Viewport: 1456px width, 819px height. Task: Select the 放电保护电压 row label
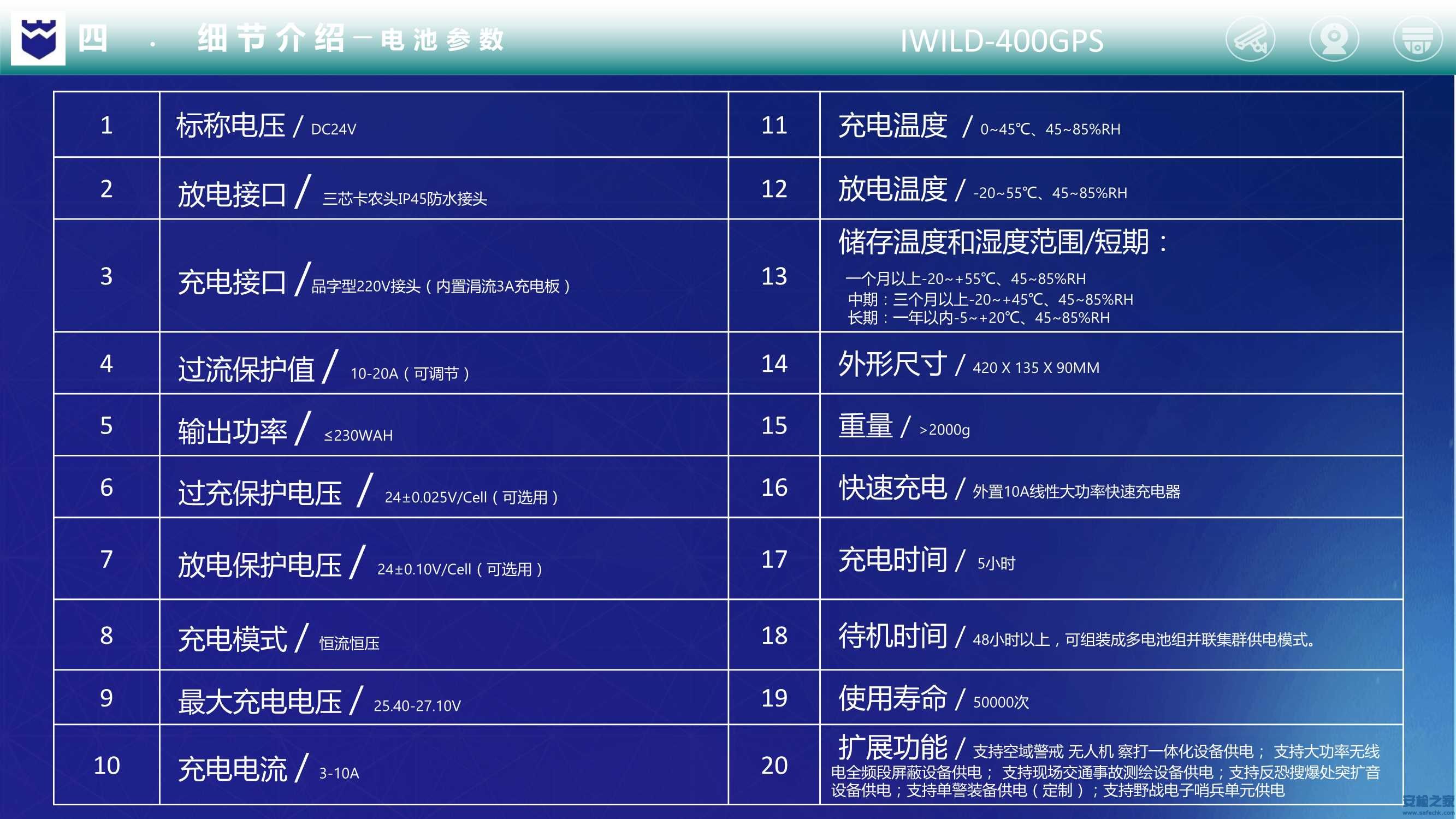click(x=260, y=565)
